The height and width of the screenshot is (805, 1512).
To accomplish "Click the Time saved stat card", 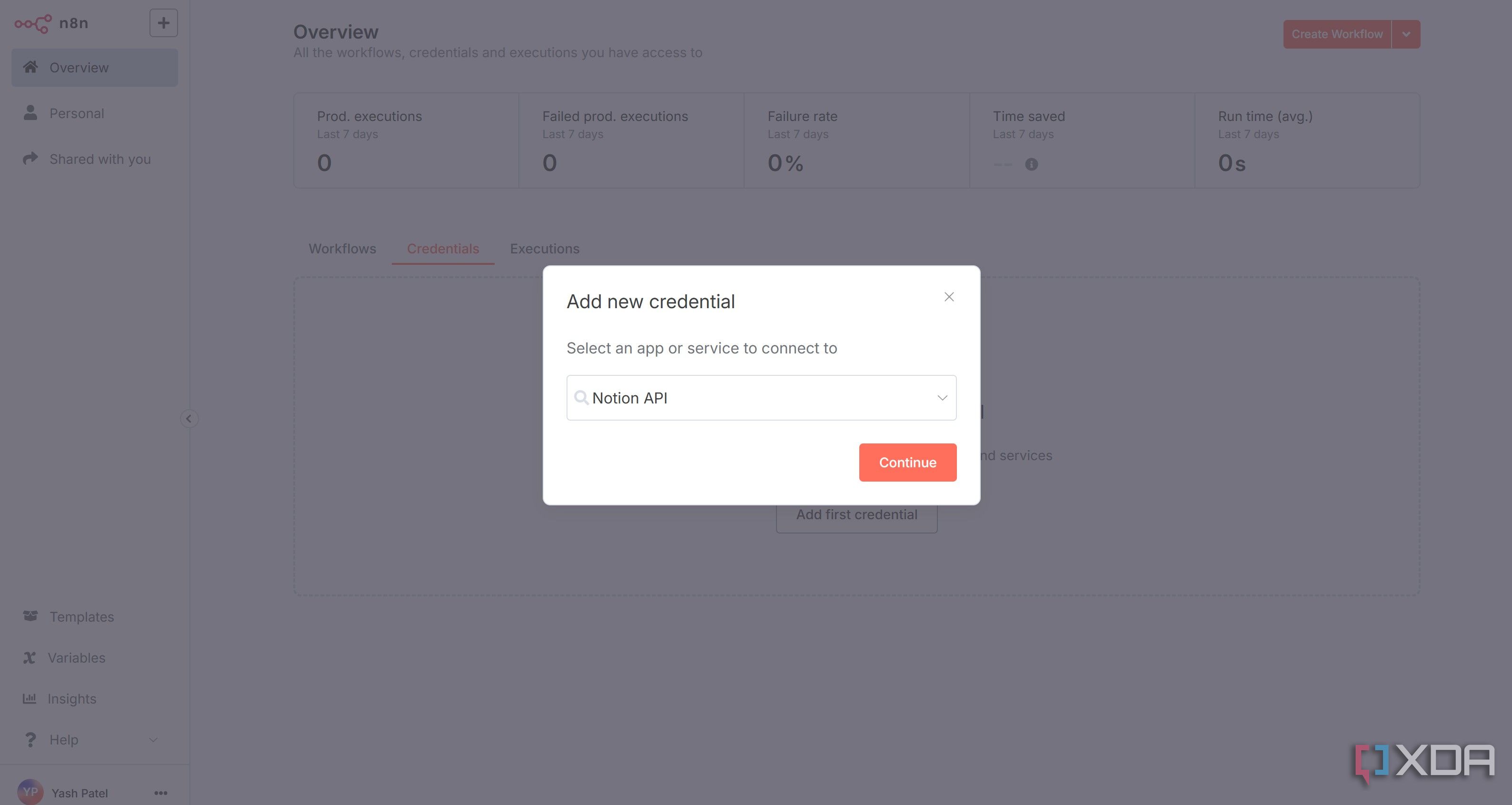I will coord(1083,141).
